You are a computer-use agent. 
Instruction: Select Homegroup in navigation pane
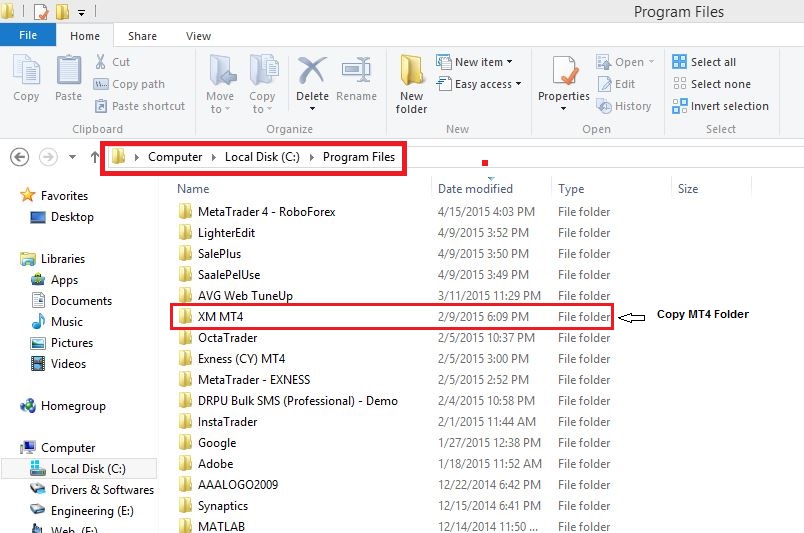click(x=63, y=406)
